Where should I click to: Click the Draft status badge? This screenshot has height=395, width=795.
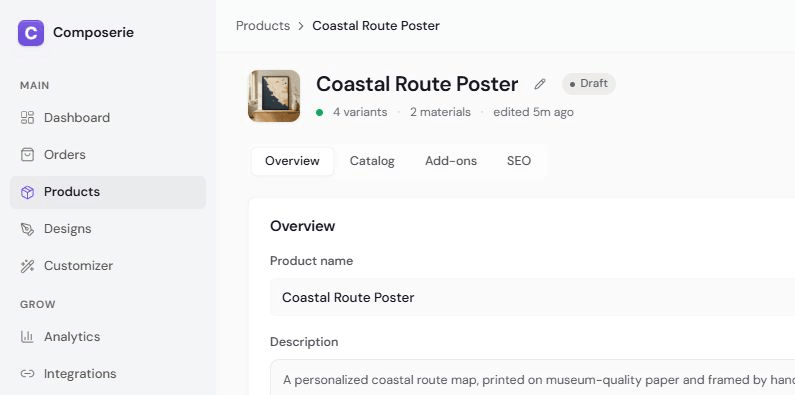click(589, 84)
